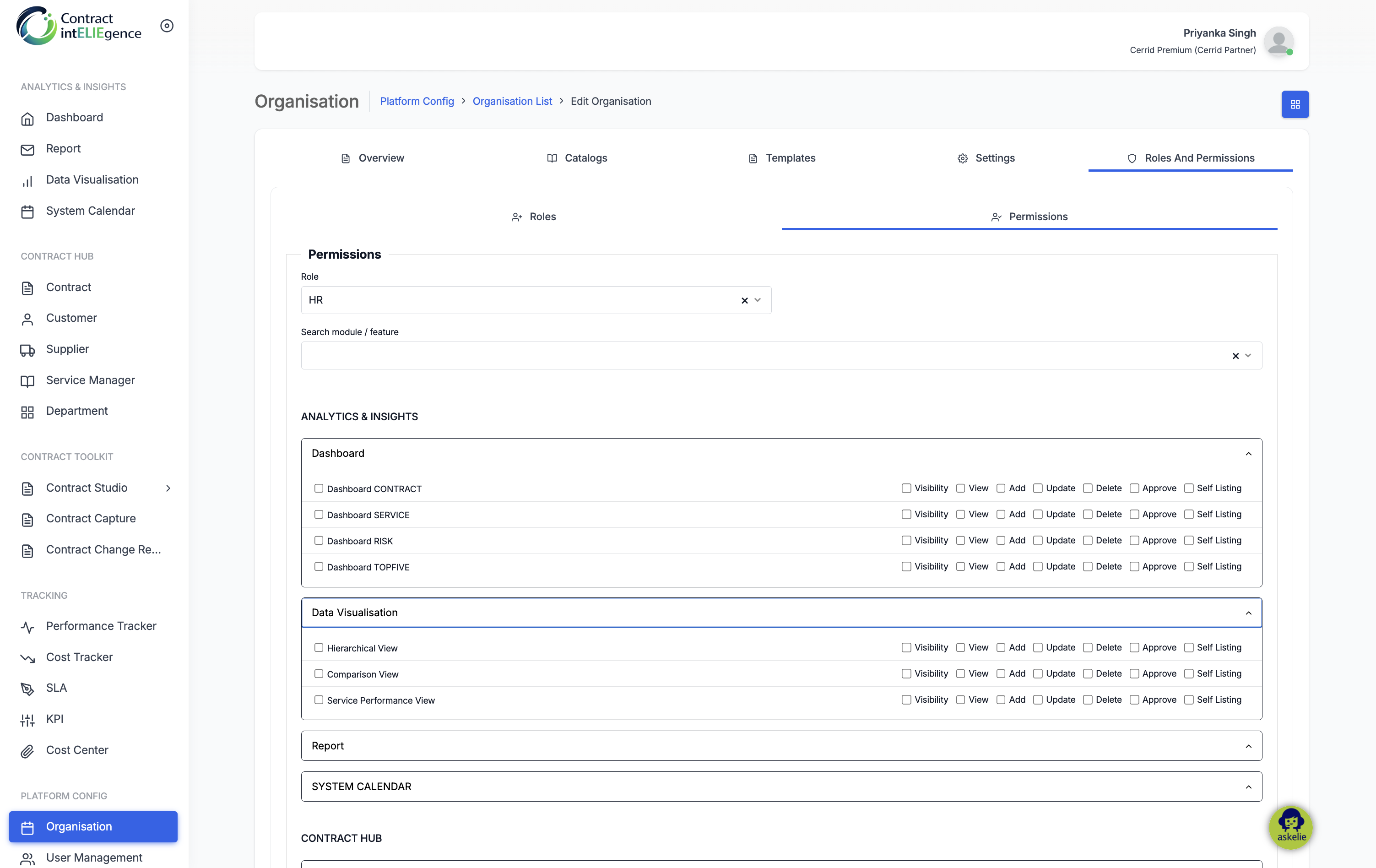Screen dimensions: 1376x868
Task: Clear the module search field selection
Action: 1235,356
